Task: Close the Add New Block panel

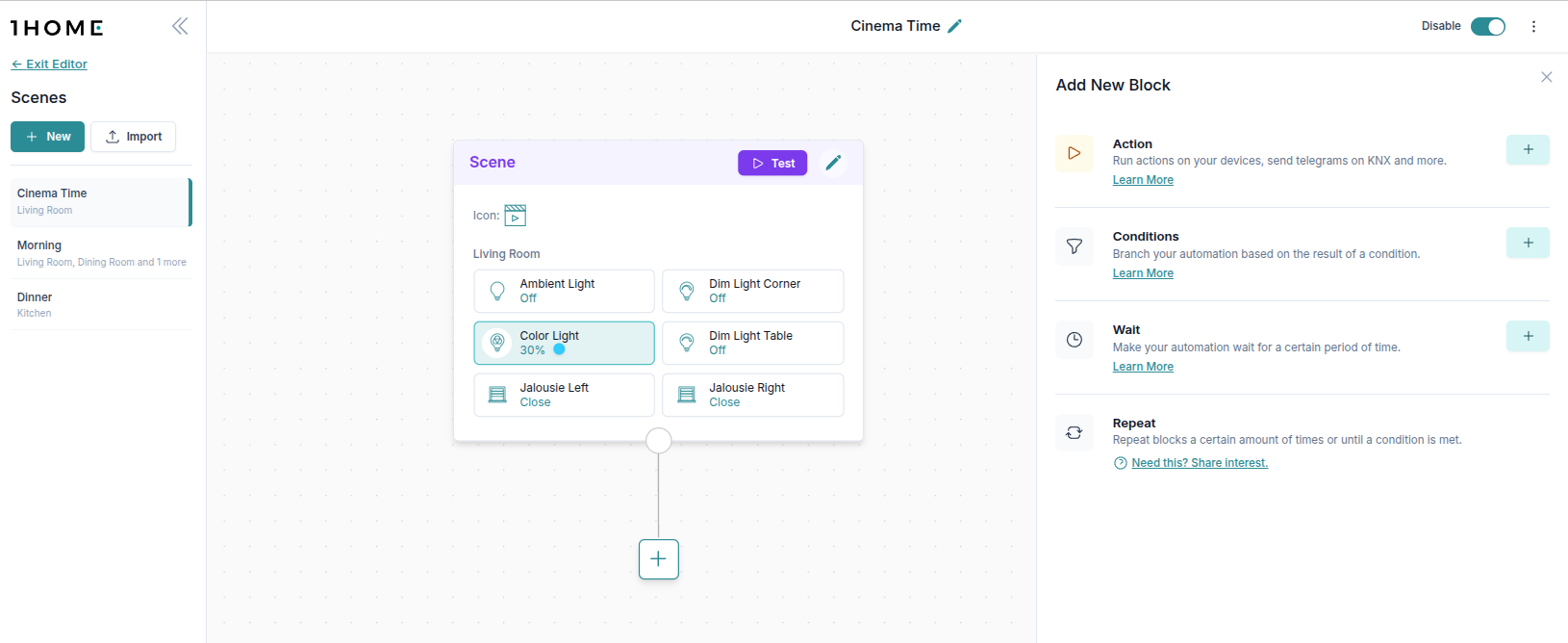Action: click(x=1546, y=77)
